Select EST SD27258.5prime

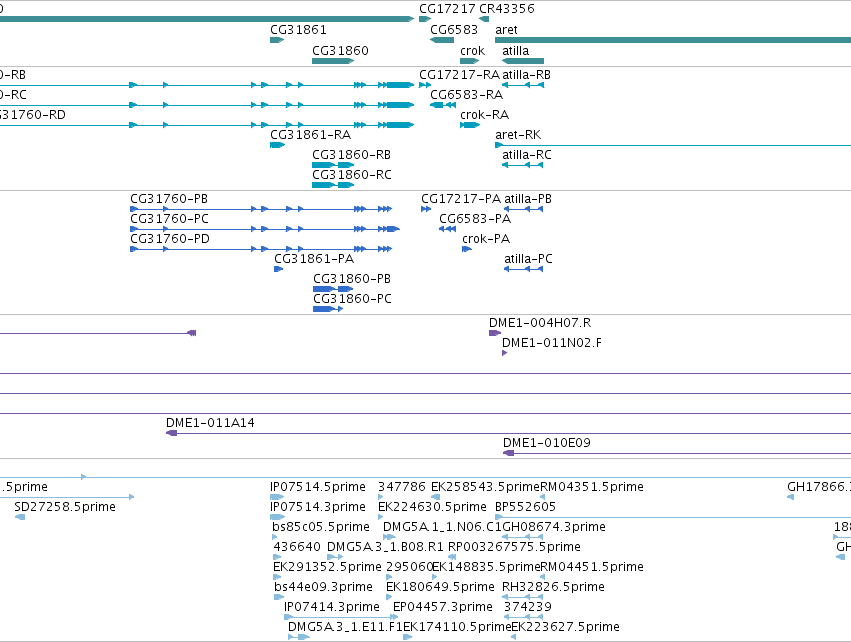(x=65, y=507)
